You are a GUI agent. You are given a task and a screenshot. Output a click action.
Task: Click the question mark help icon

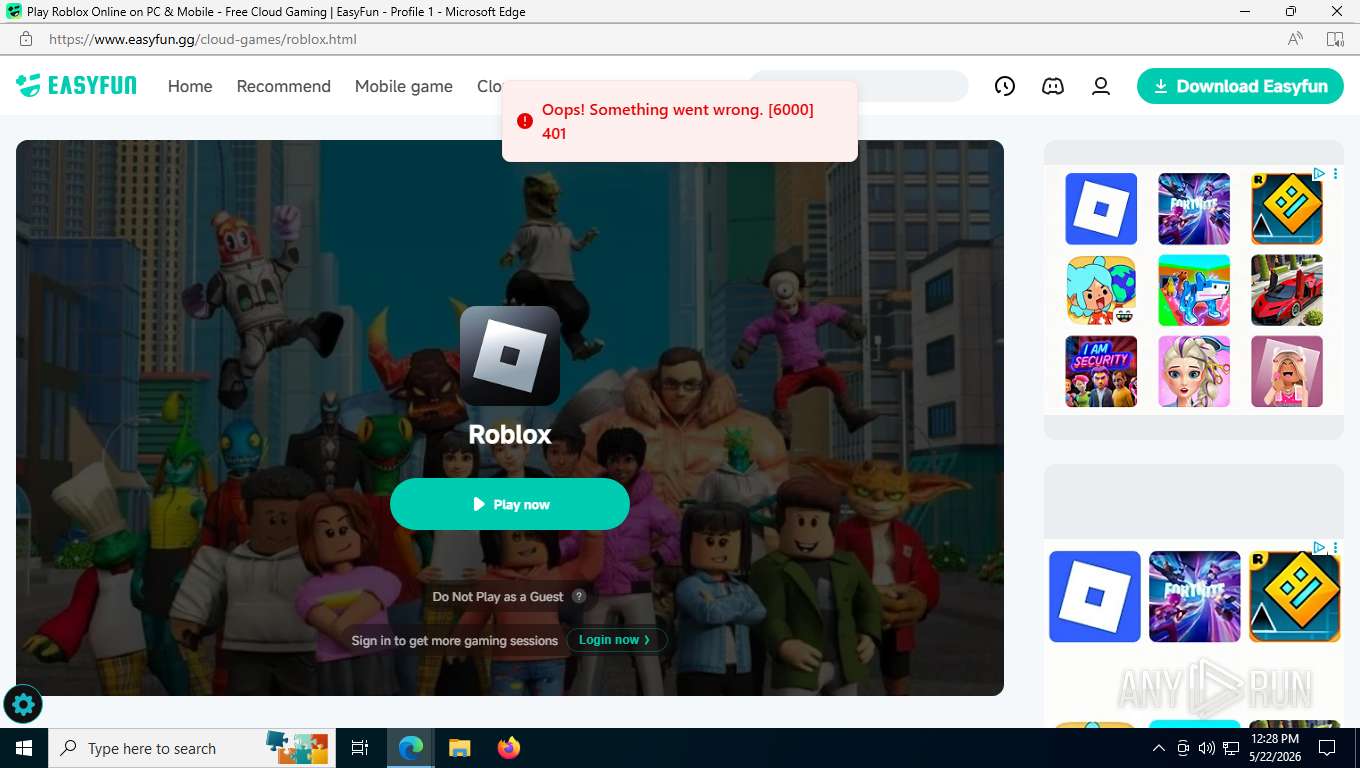click(579, 596)
